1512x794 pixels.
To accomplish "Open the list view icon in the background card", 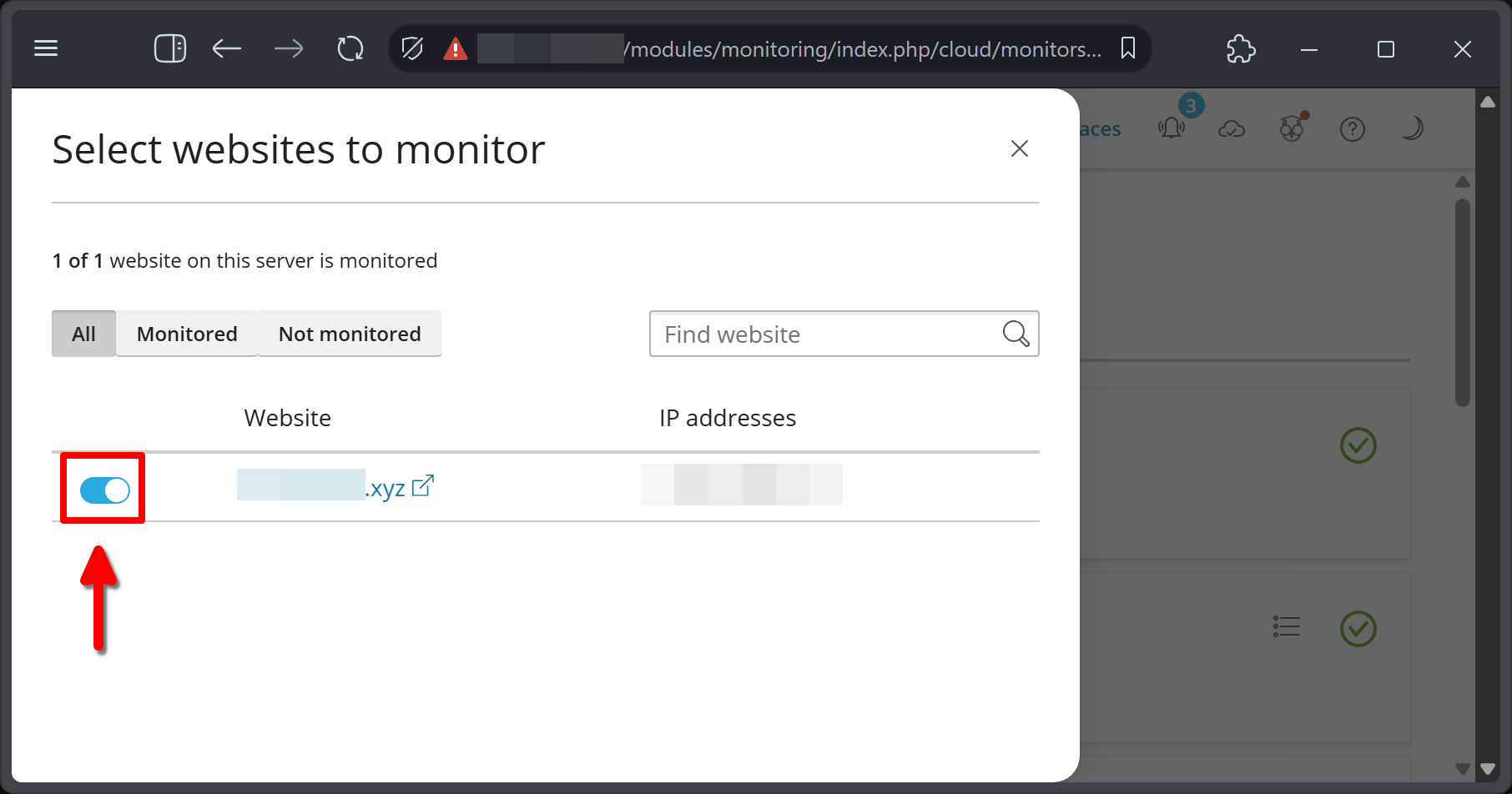I will pyautogui.click(x=1287, y=626).
